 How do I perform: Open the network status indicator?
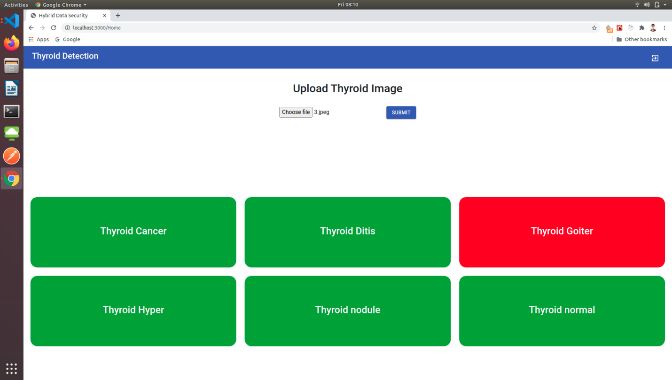(637, 5)
